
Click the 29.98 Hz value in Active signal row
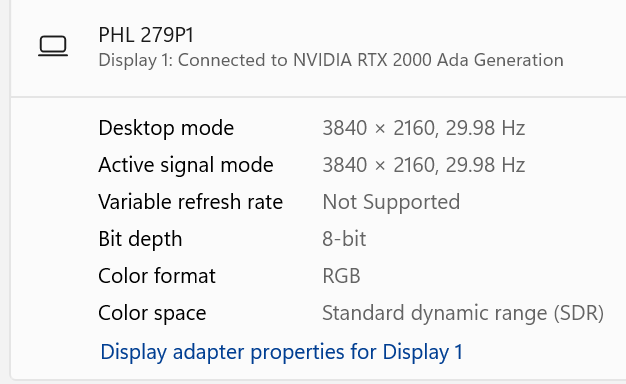pos(485,165)
